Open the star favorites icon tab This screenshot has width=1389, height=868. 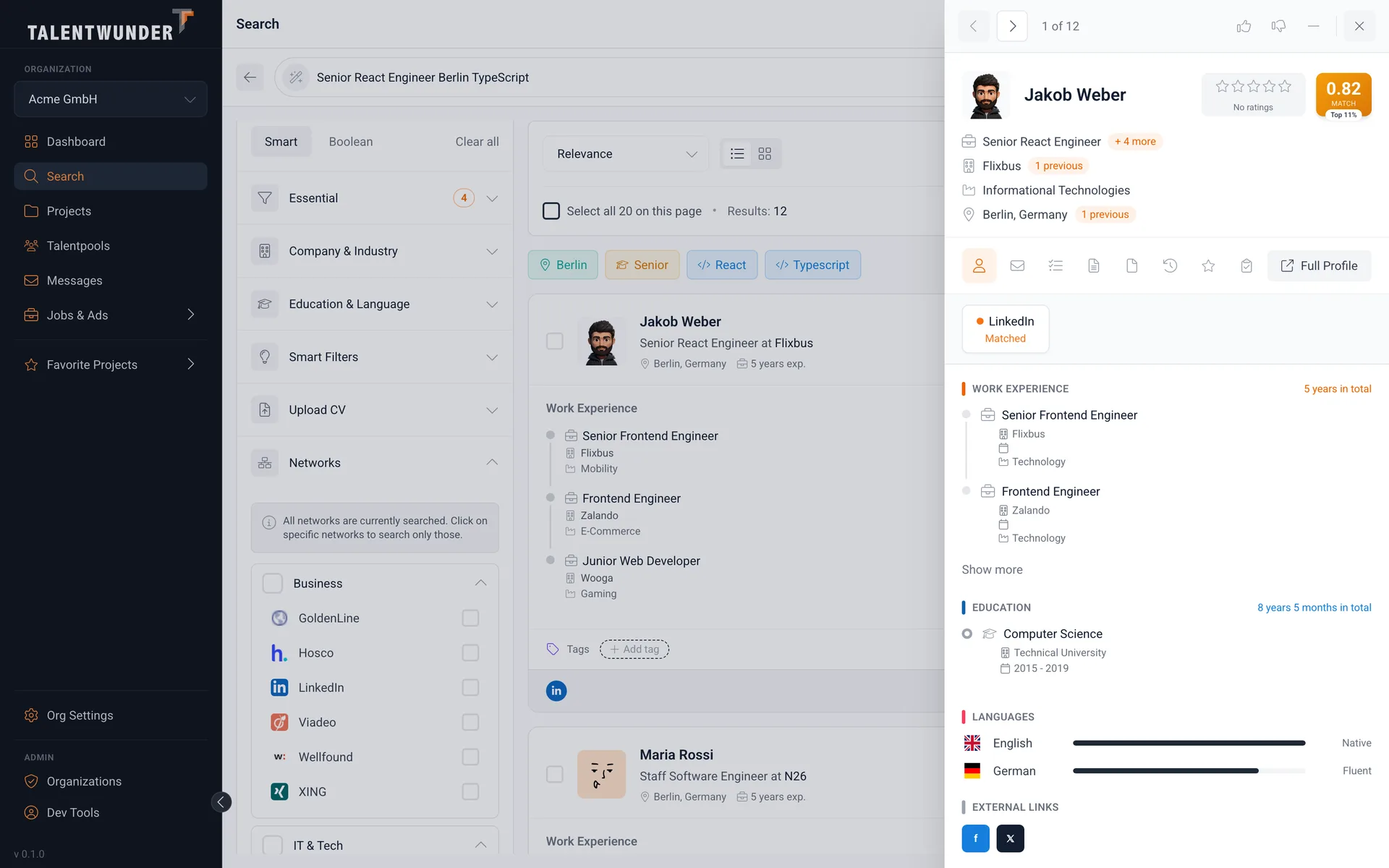coord(1208,265)
